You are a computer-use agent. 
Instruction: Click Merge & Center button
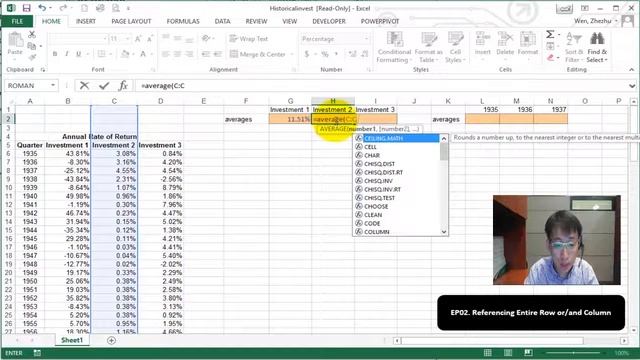pos(258,54)
